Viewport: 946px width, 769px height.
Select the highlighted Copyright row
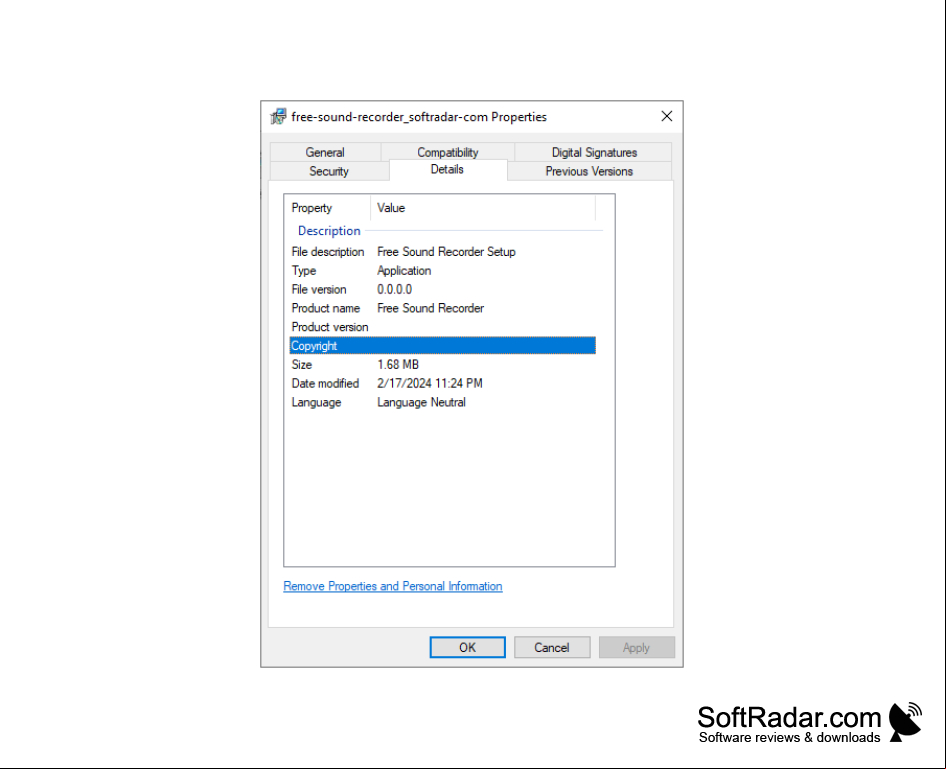click(x=442, y=346)
